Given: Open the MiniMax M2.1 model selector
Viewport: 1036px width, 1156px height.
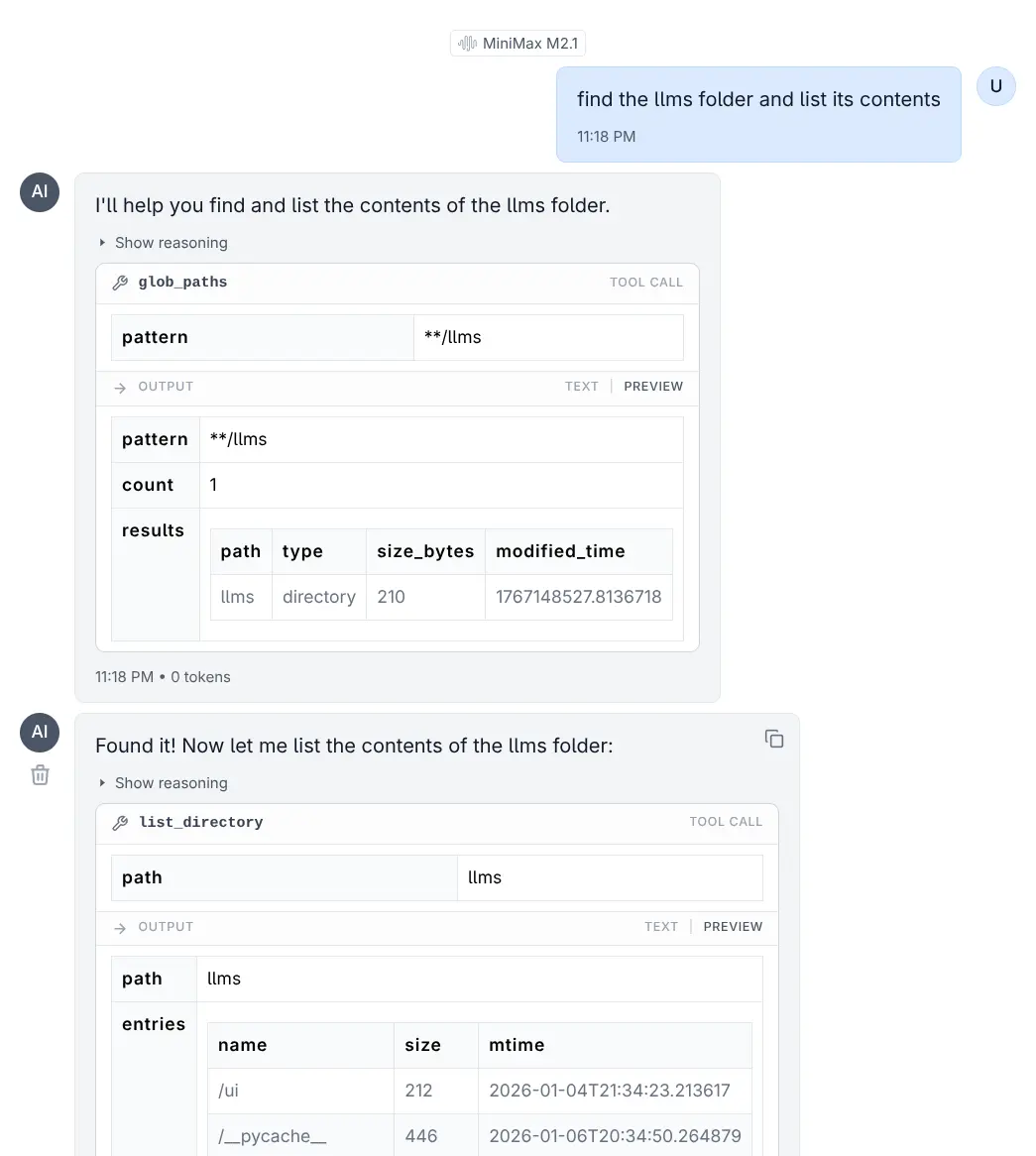Looking at the screenshot, I should 518,44.
